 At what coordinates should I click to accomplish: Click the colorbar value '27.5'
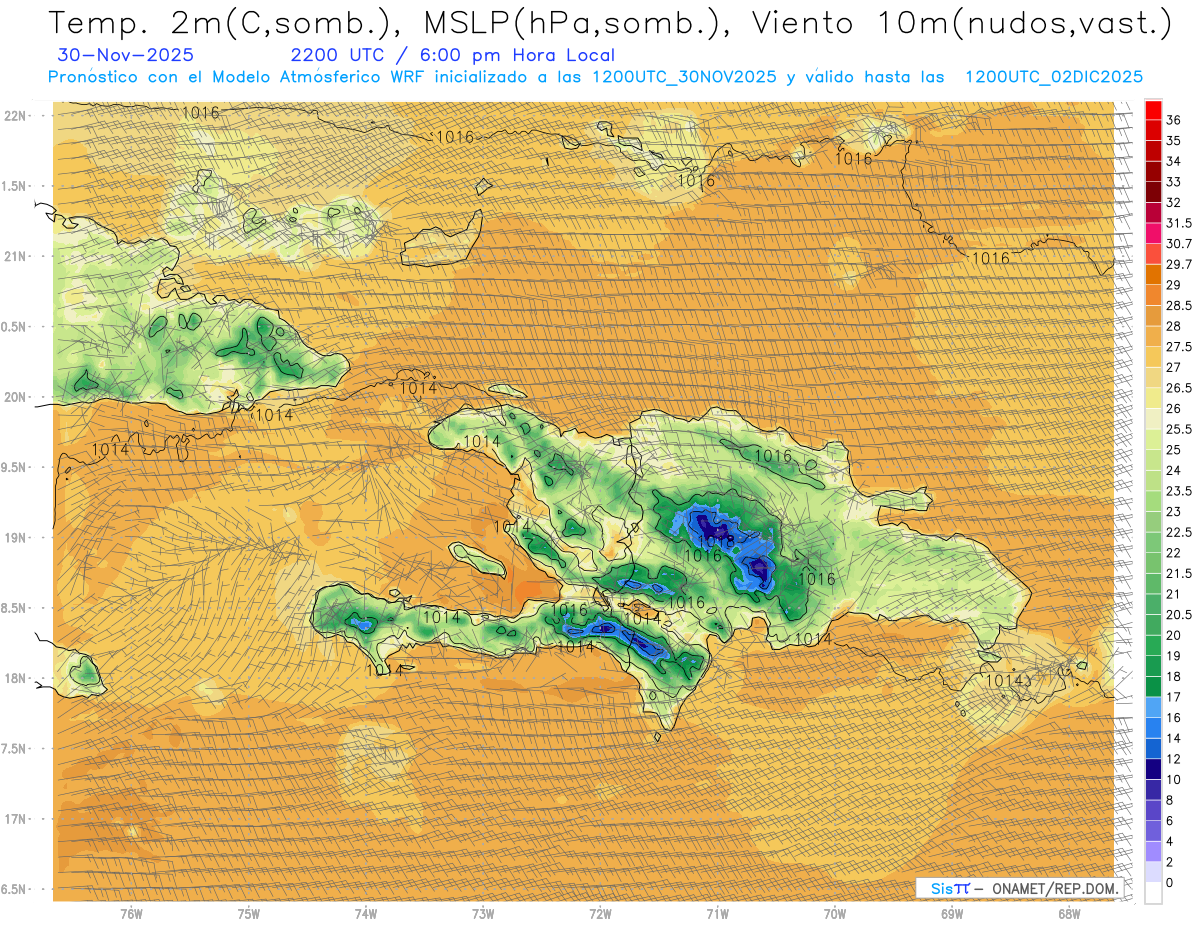(x=1179, y=347)
